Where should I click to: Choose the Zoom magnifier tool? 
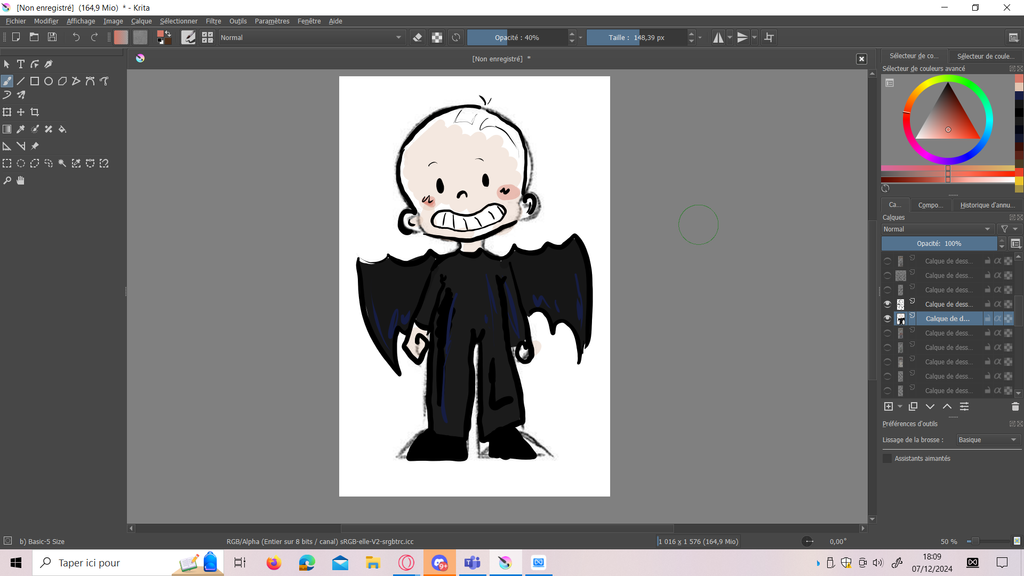point(7,181)
